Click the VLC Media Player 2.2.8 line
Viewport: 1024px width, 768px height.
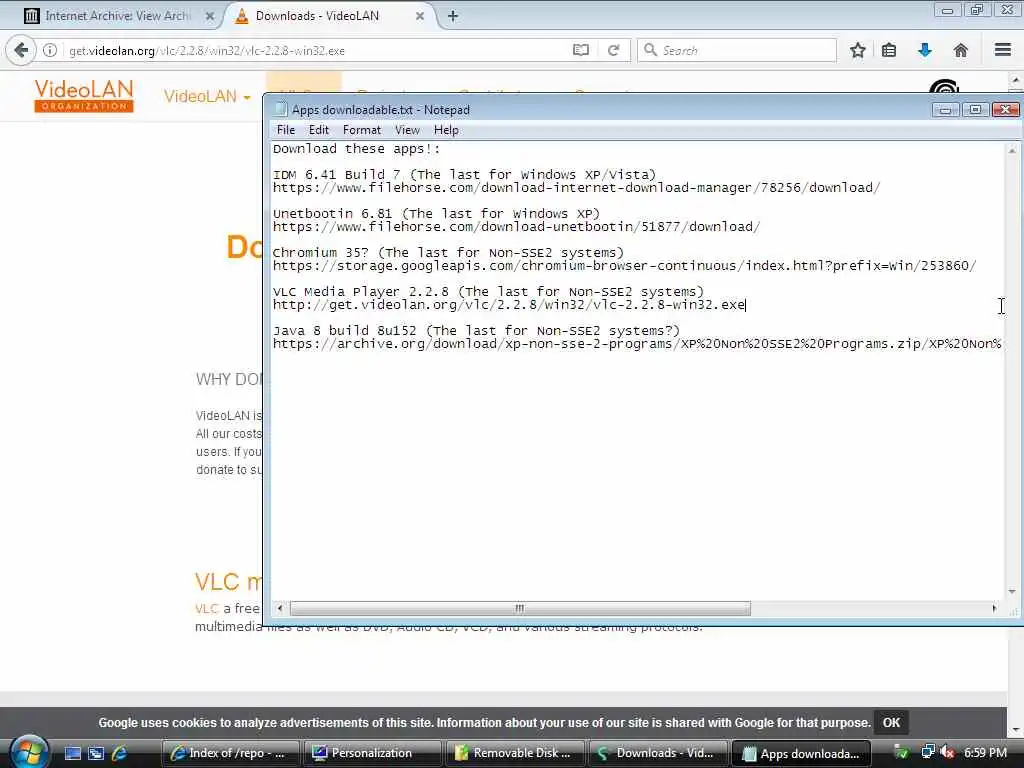click(x=488, y=292)
